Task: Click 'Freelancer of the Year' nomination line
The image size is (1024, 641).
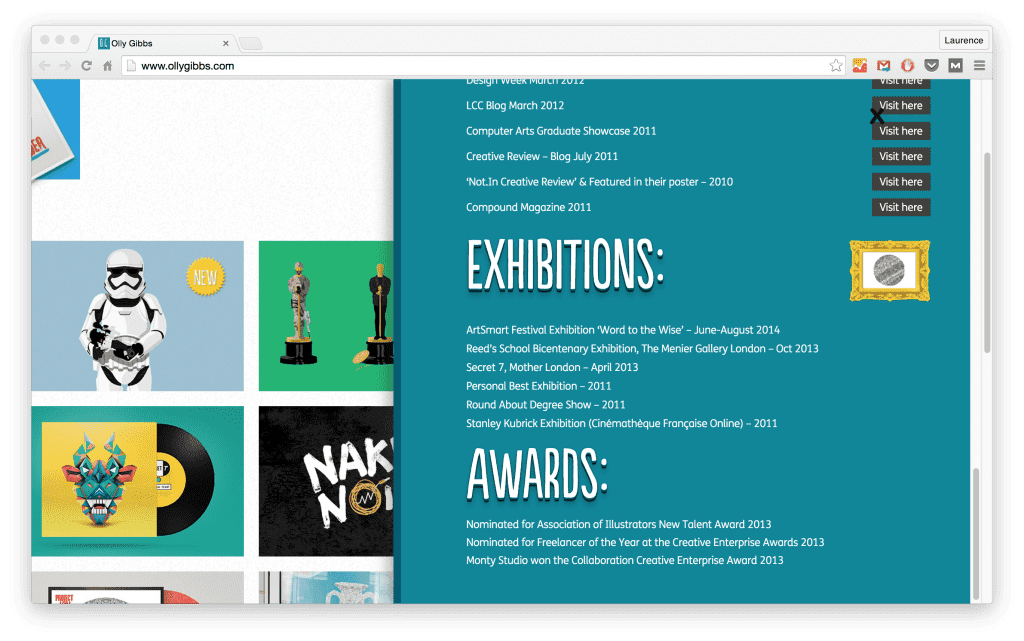Action: coord(645,542)
